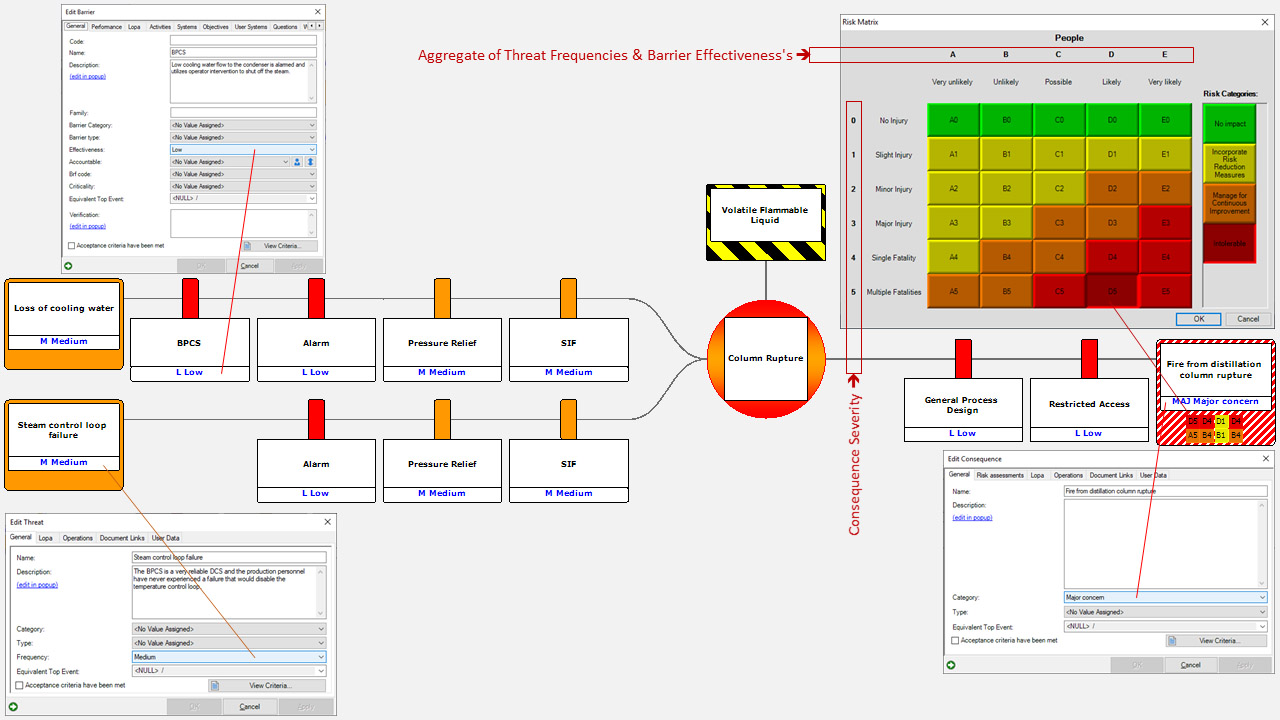Select the D5 cell in the risk matrix
Viewport: 1280px width, 720px height.
click(x=1112, y=292)
